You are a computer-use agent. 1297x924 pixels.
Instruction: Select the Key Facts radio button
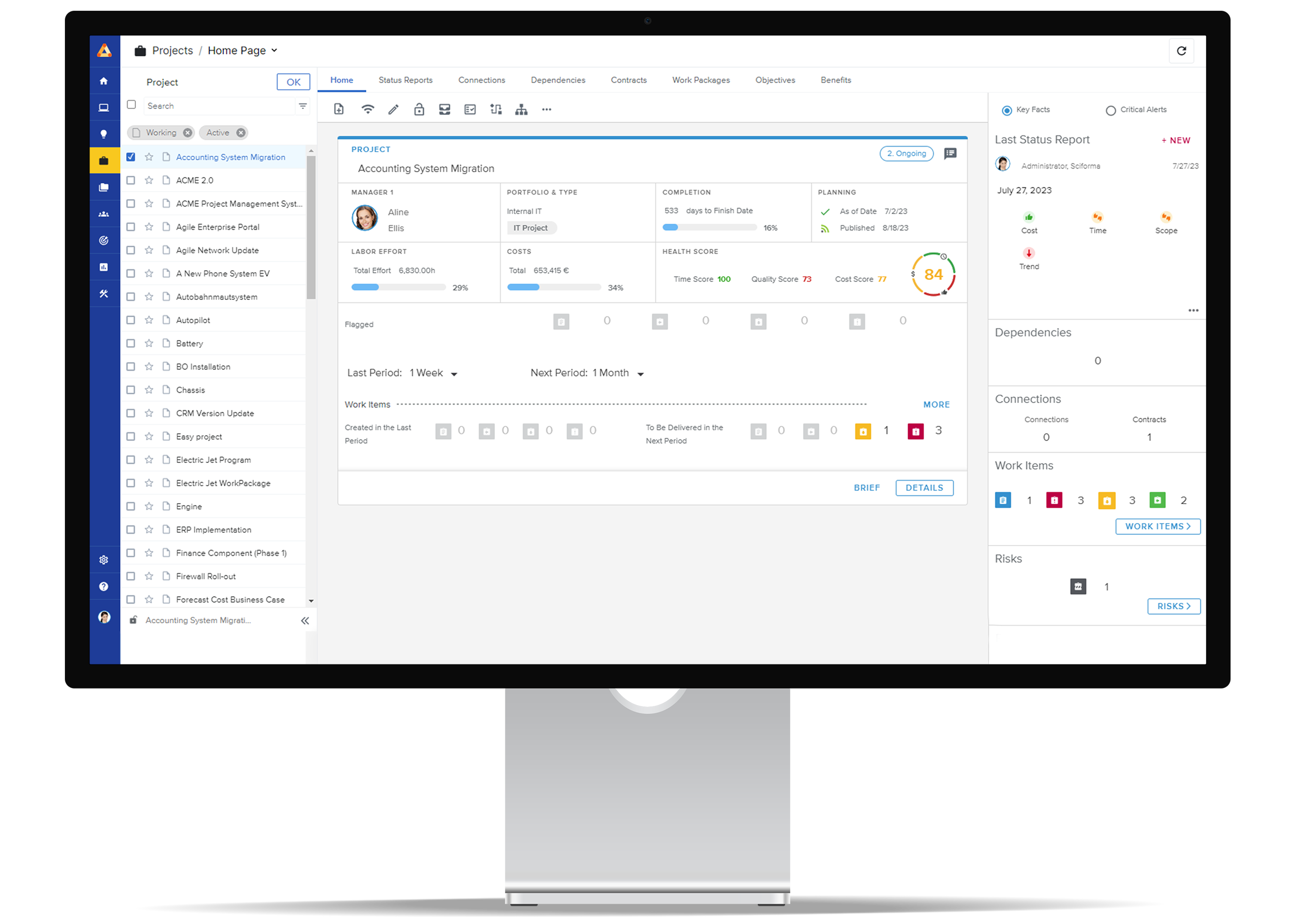(x=1007, y=109)
